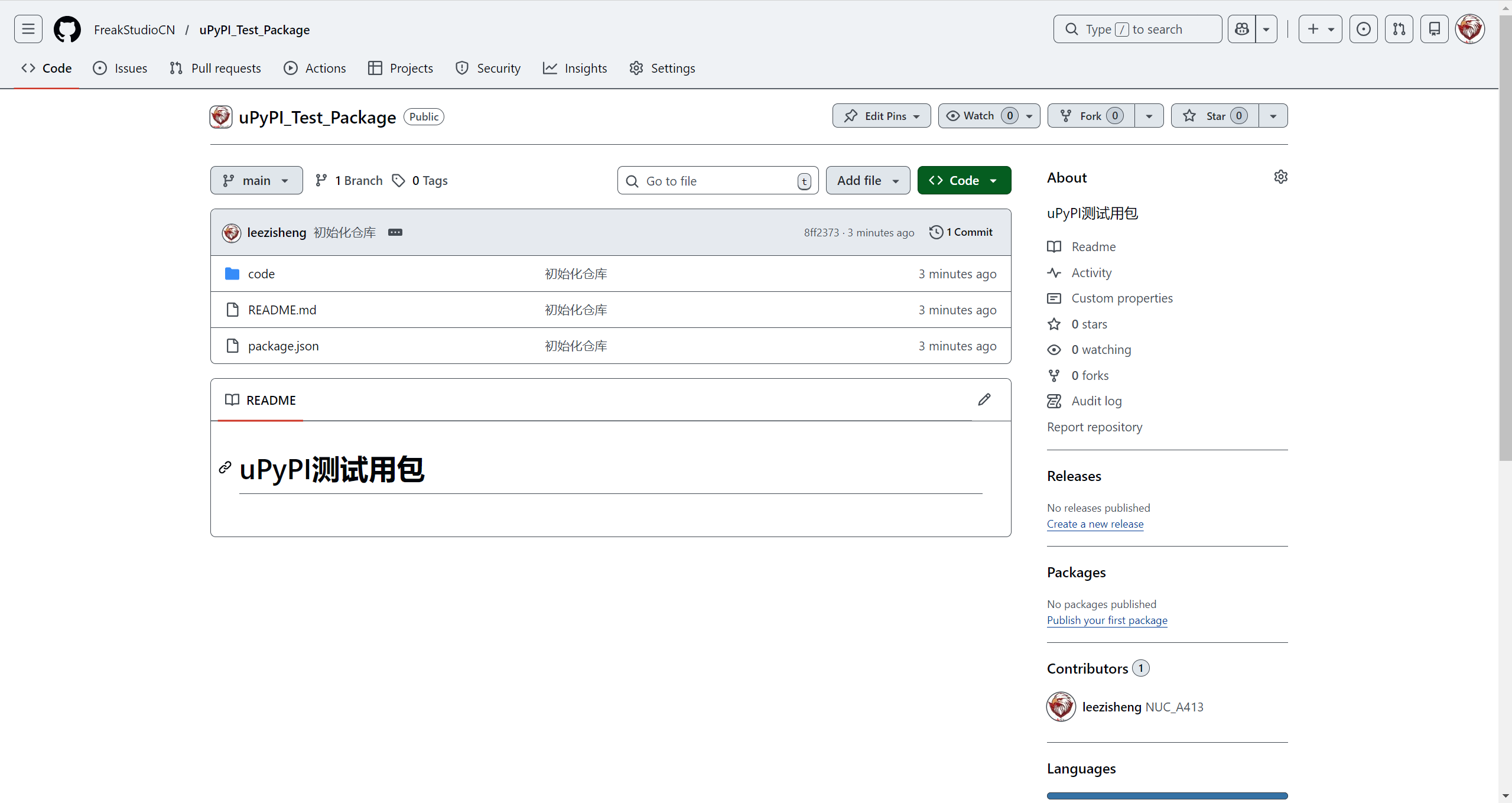1512x803 pixels.
Task: Switch to the Issues tab
Action: point(120,68)
